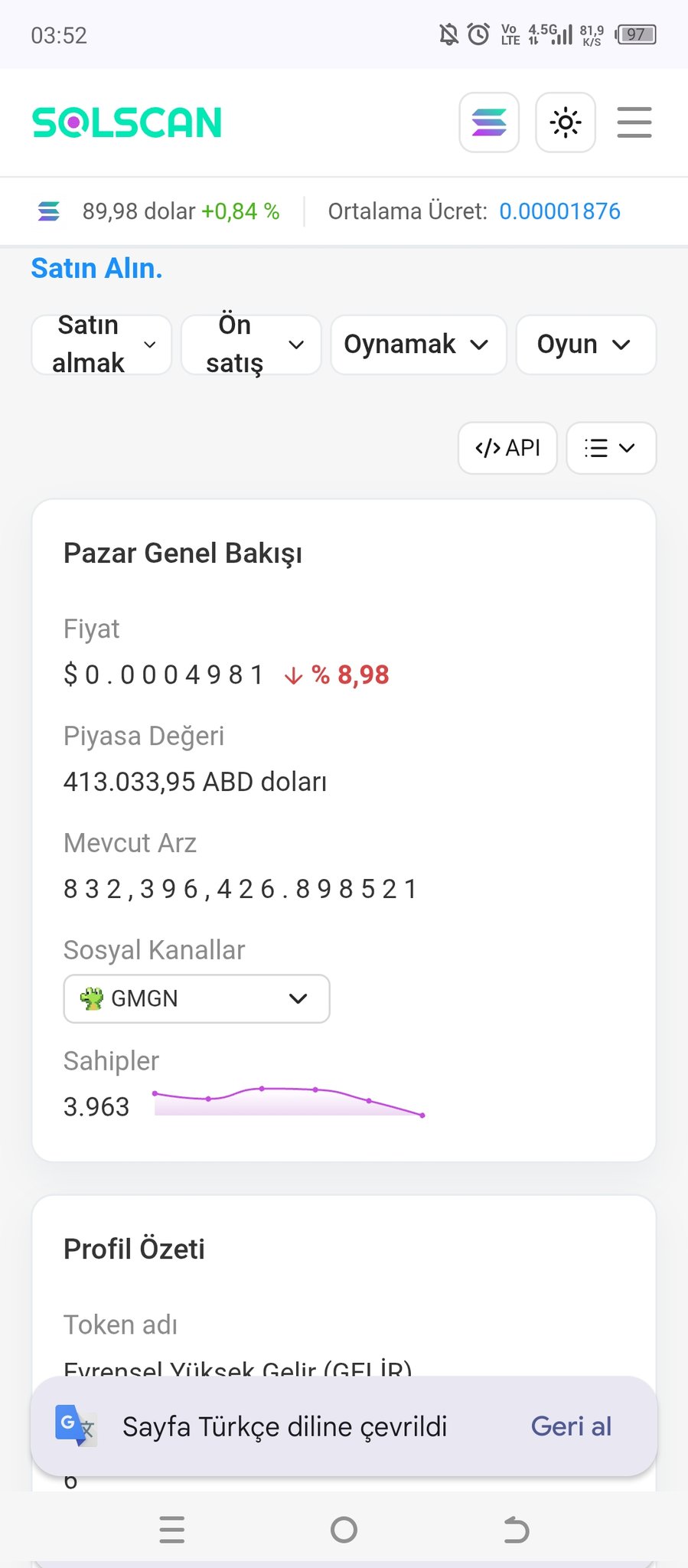Open the Oyun menu
This screenshot has width=688, height=1568.
click(x=585, y=345)
